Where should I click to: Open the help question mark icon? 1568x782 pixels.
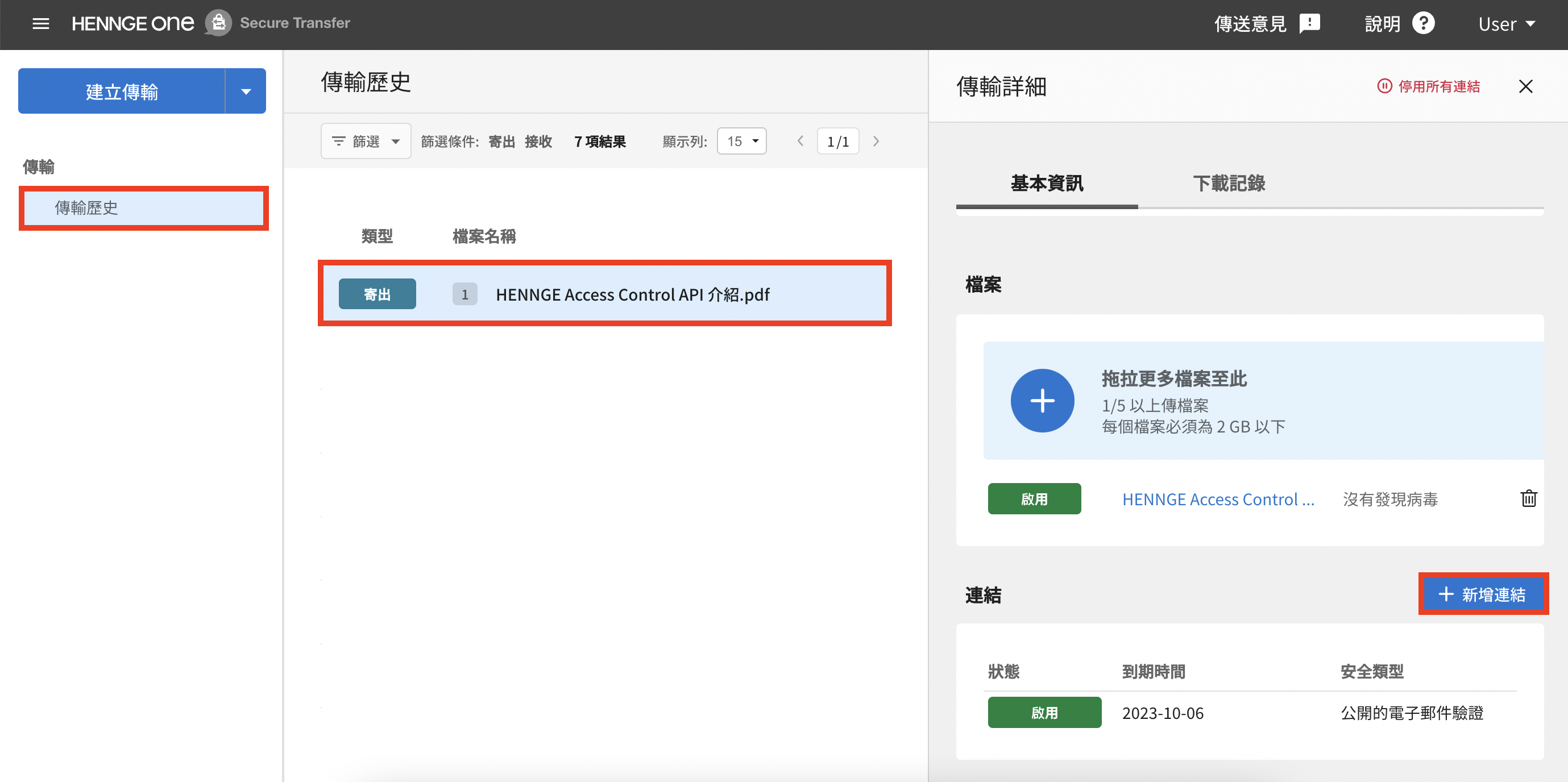[1423, 24]
